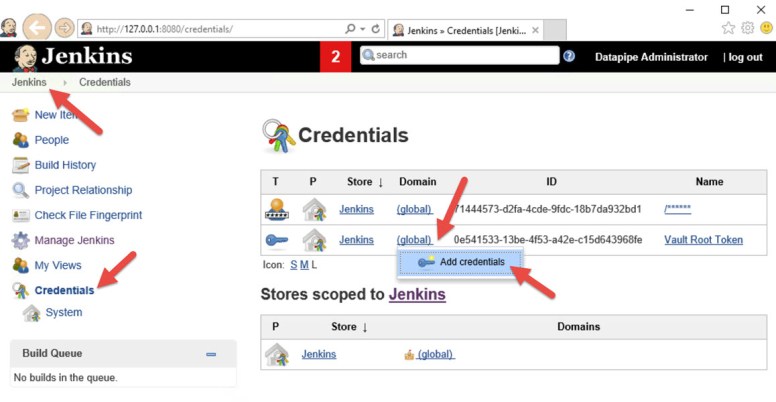The height and width of the screenshot is (402, 776).
Task: Click Jenkins store link in Vault Root Token row
Action: (356, 240)
